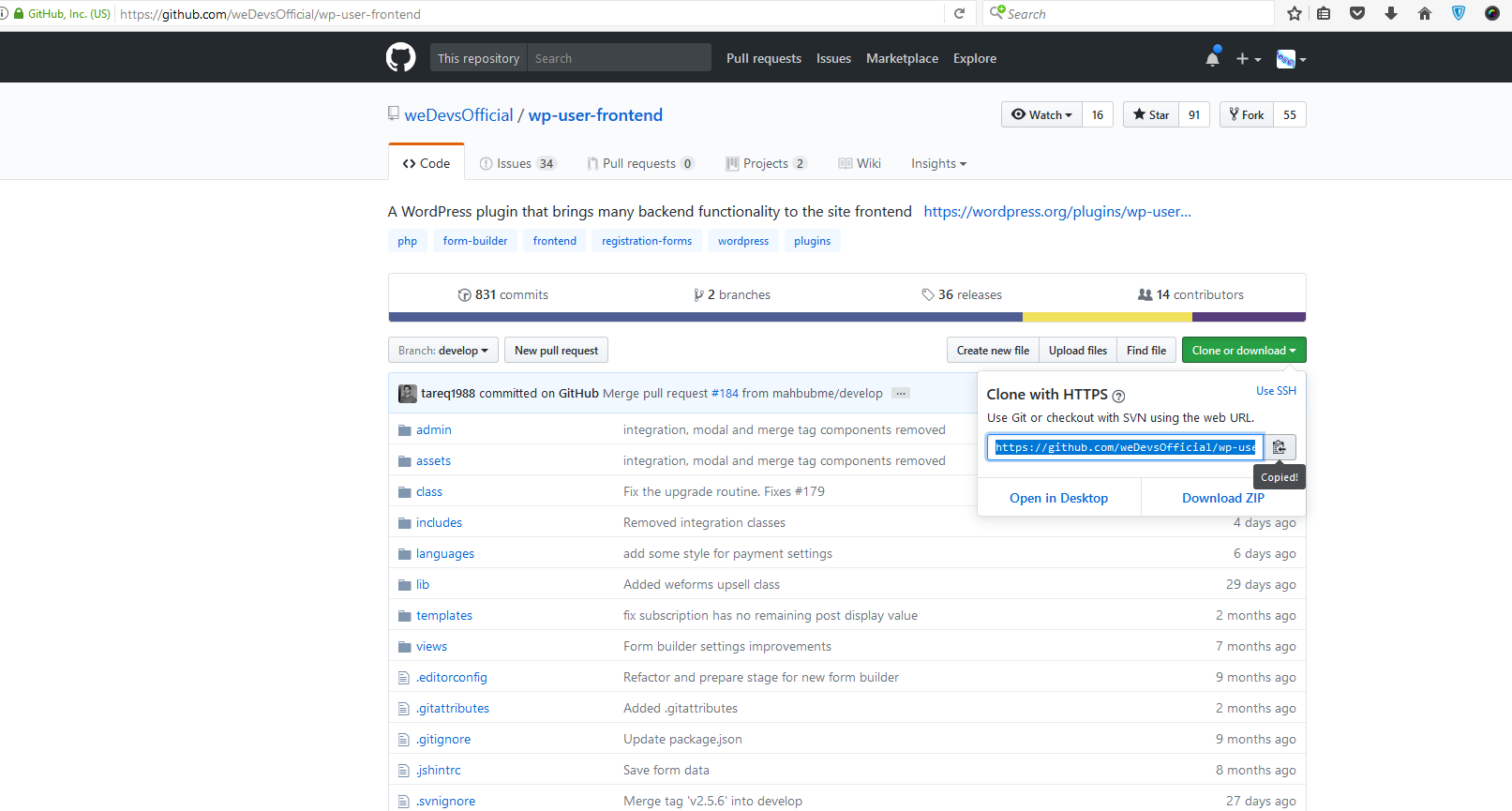Screen dimensions: 1512x811
Task: View 2 branches
Action: [732, 294]
